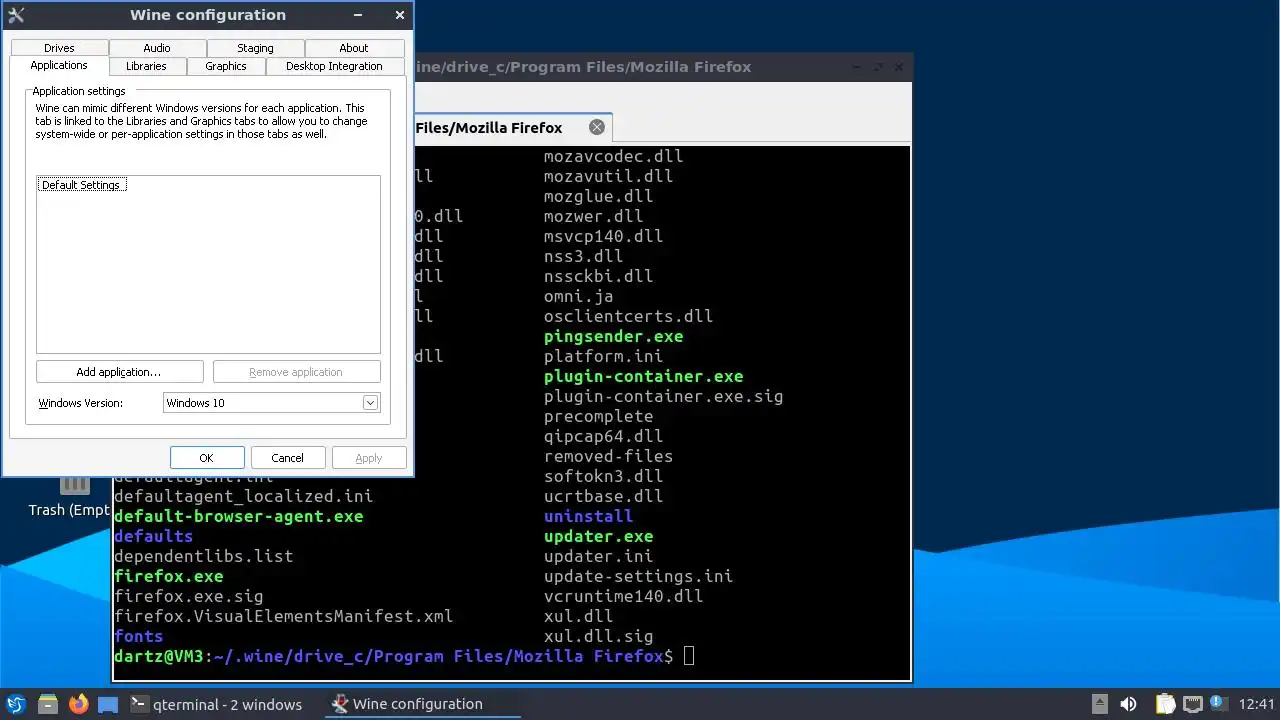1280x720 pixels.
Task: Click the Remove application button
Action: click(296, 372)
